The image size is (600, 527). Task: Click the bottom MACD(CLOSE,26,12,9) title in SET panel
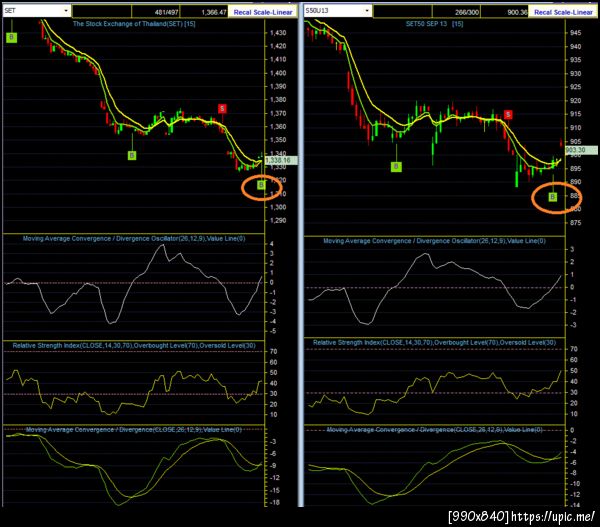coord(134,430)
